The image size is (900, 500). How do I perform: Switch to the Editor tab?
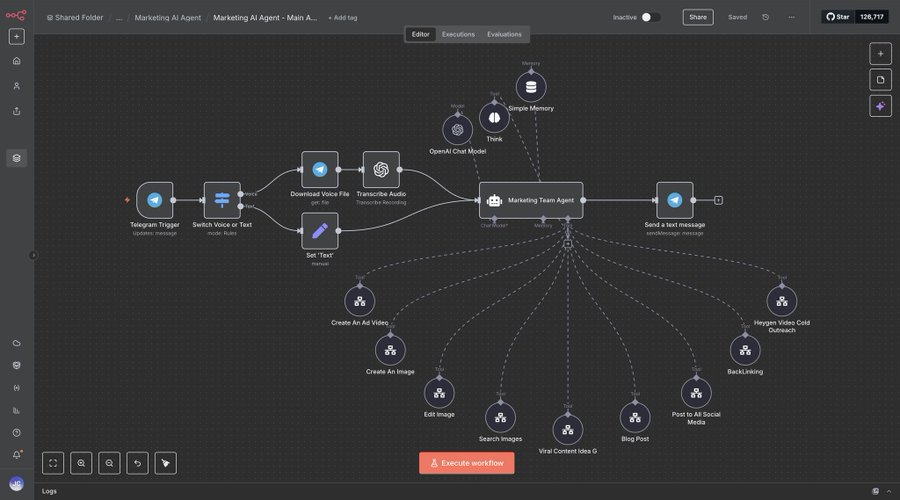coord(420,34)
